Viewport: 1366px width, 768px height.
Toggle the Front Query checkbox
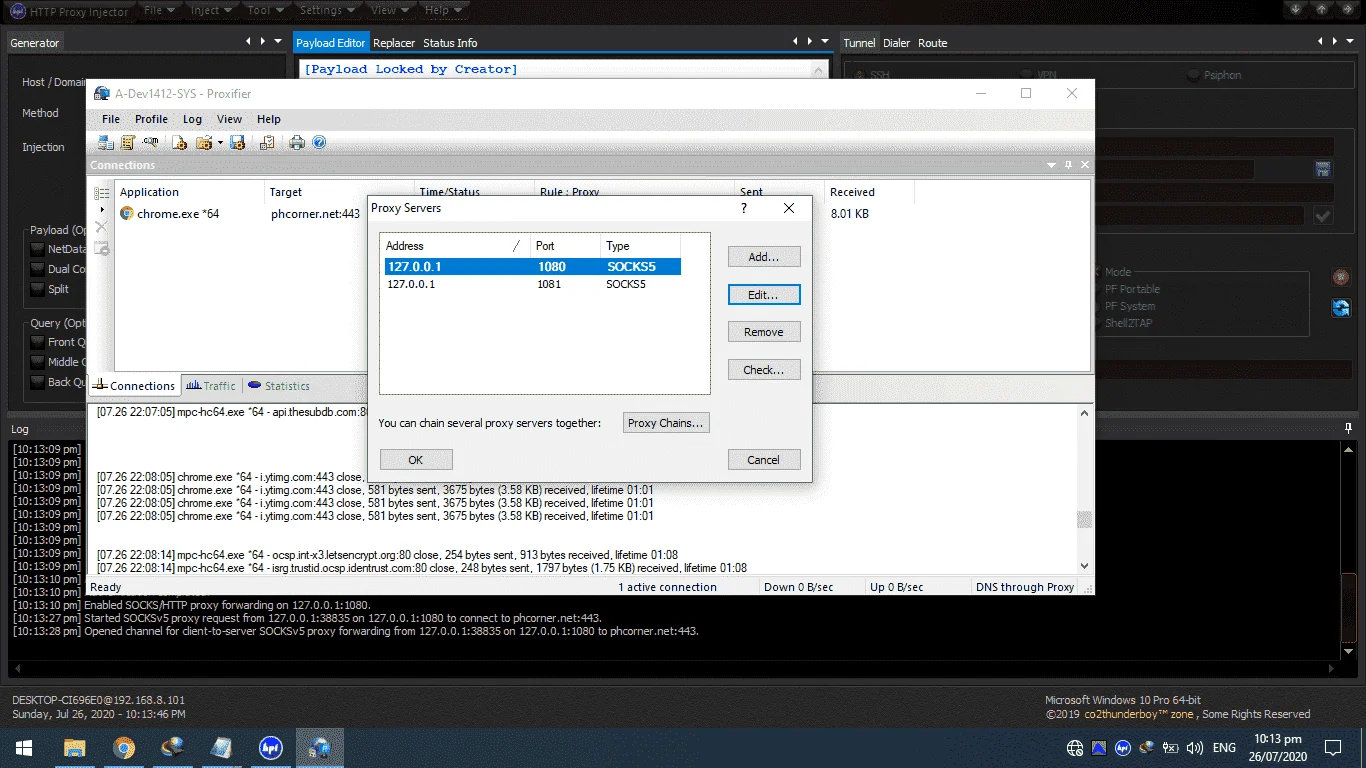(38, 342)
